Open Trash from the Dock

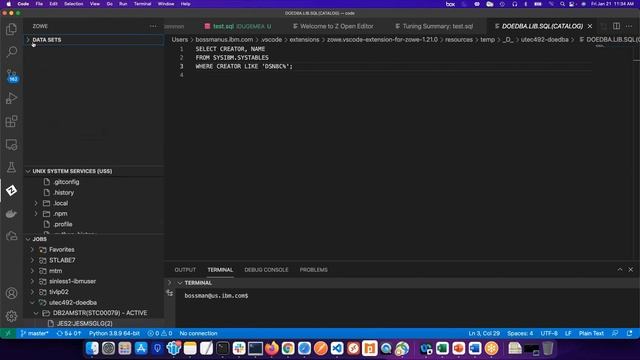pos(548,348)
